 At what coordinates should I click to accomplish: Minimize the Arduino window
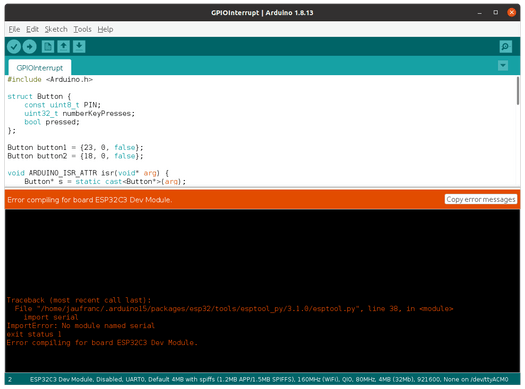480,13
